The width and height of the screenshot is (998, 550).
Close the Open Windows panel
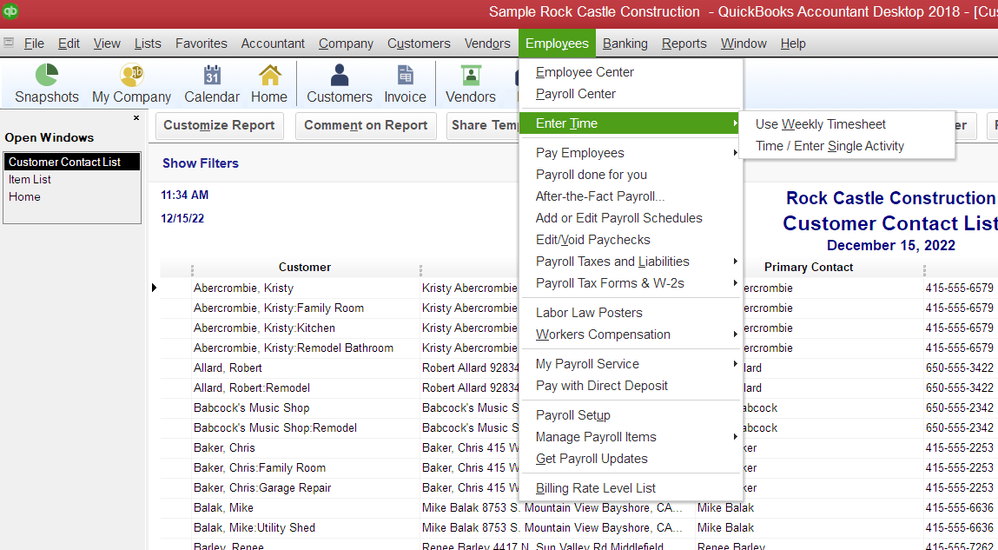[x=136, y=118]
